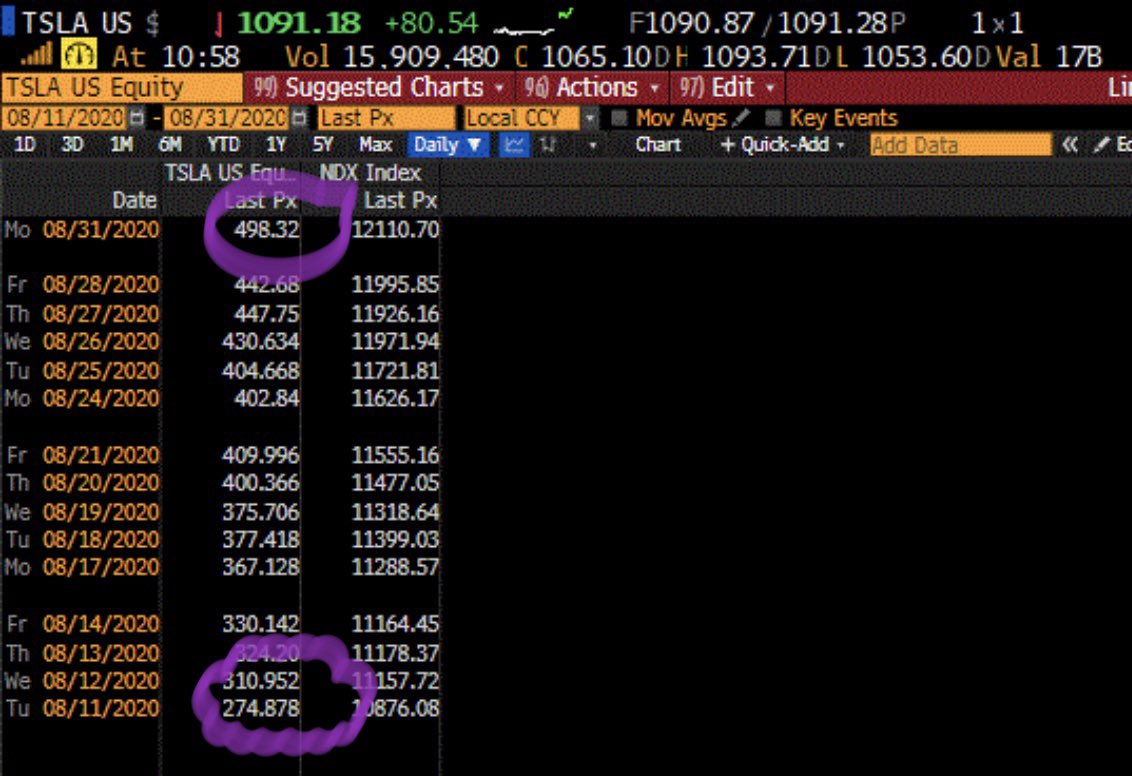The height and width of the screenshot is (776, 1132).
Task: Click TSLA price 430.634
Action: click(261, 341)
